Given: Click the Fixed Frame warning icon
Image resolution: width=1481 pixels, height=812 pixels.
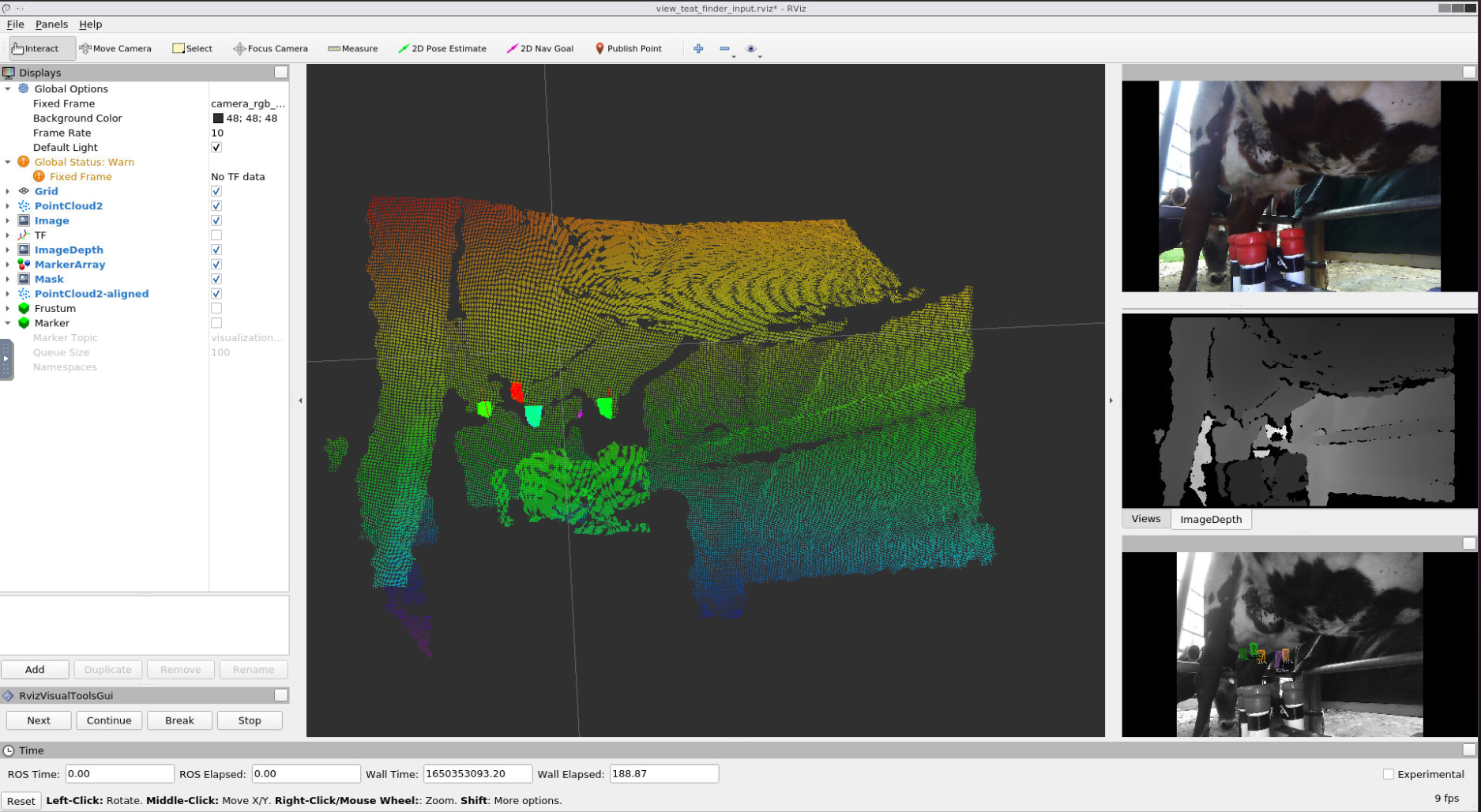Looking at the screenshot, I should 39,176.
